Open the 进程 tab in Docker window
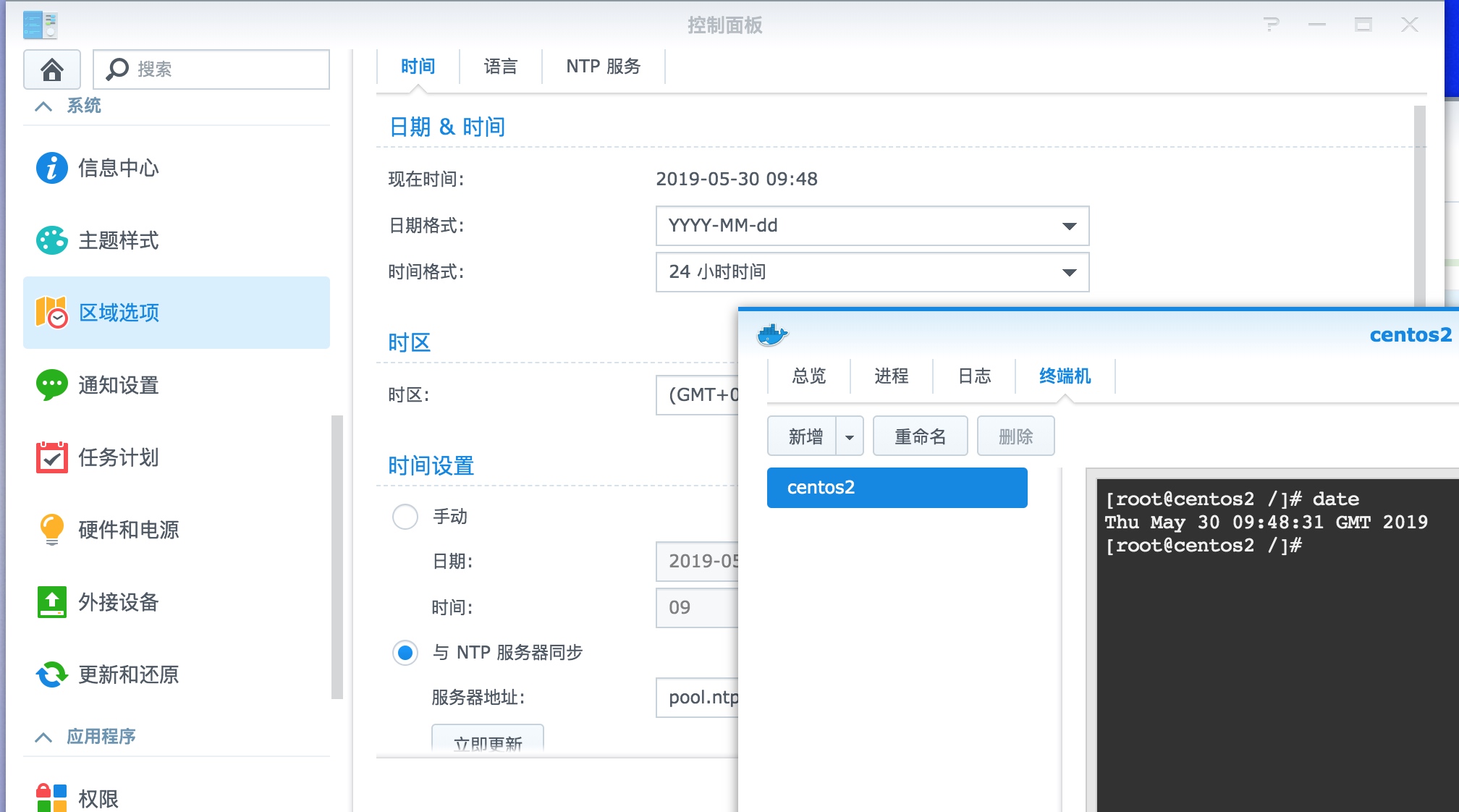This screenshot has width=1459, height=812. coord(892,376)
